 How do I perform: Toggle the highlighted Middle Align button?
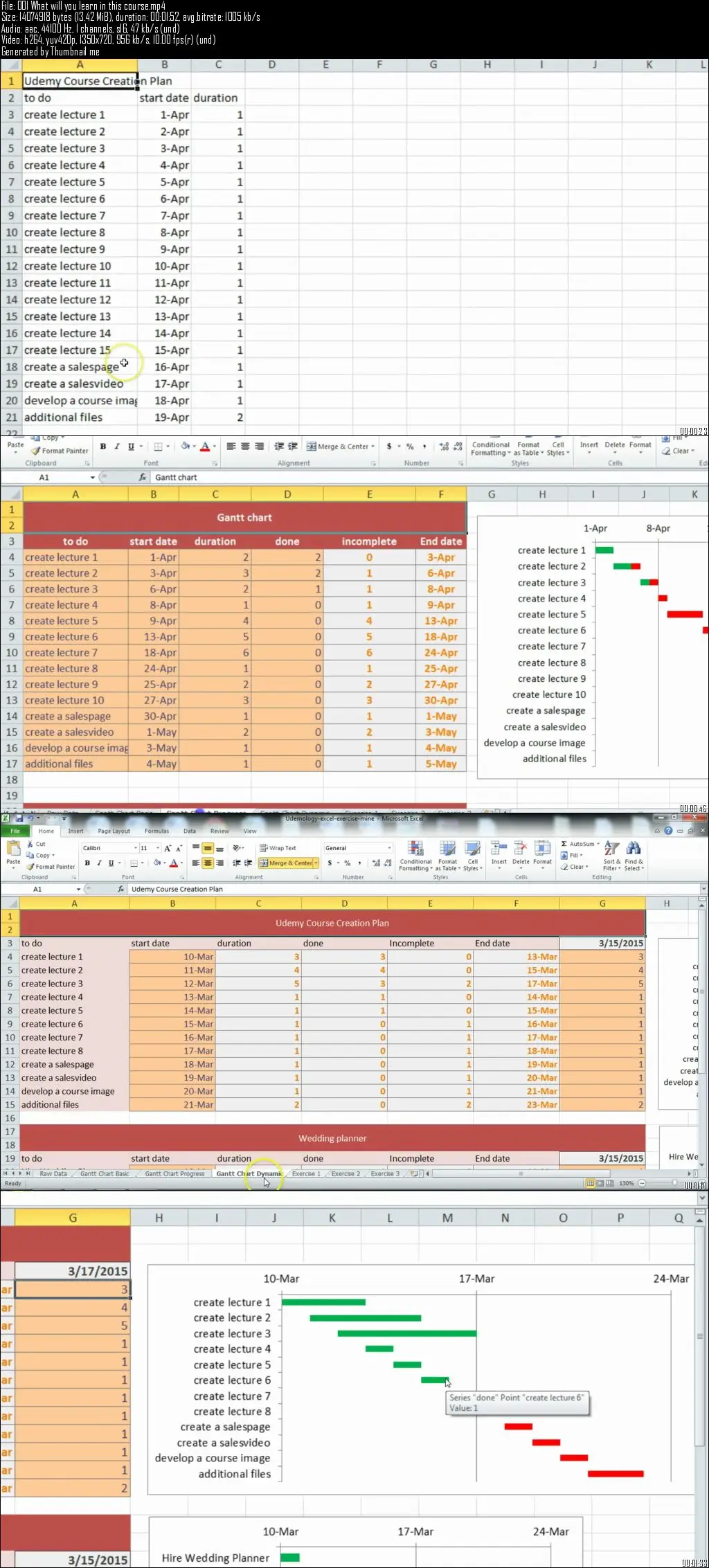click(208, 848)
